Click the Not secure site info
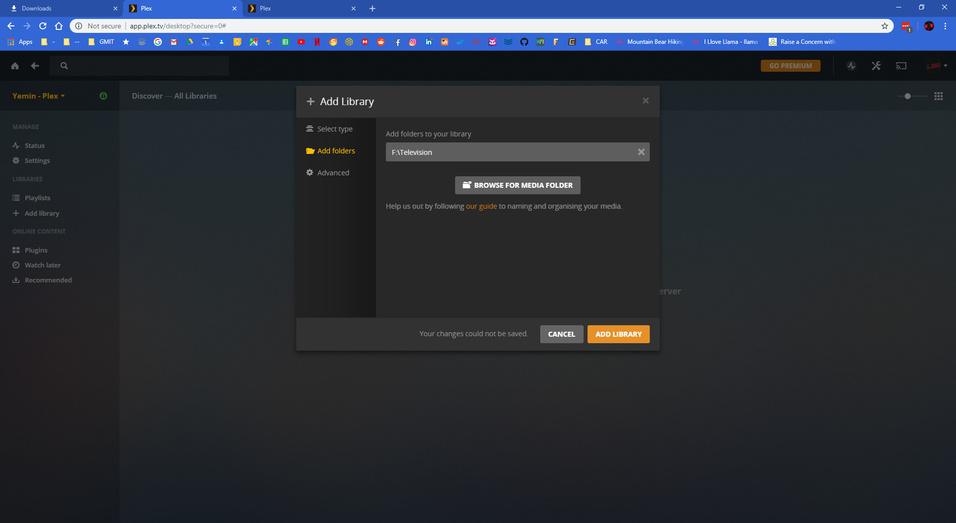956x523 pixels. (99, 26)
